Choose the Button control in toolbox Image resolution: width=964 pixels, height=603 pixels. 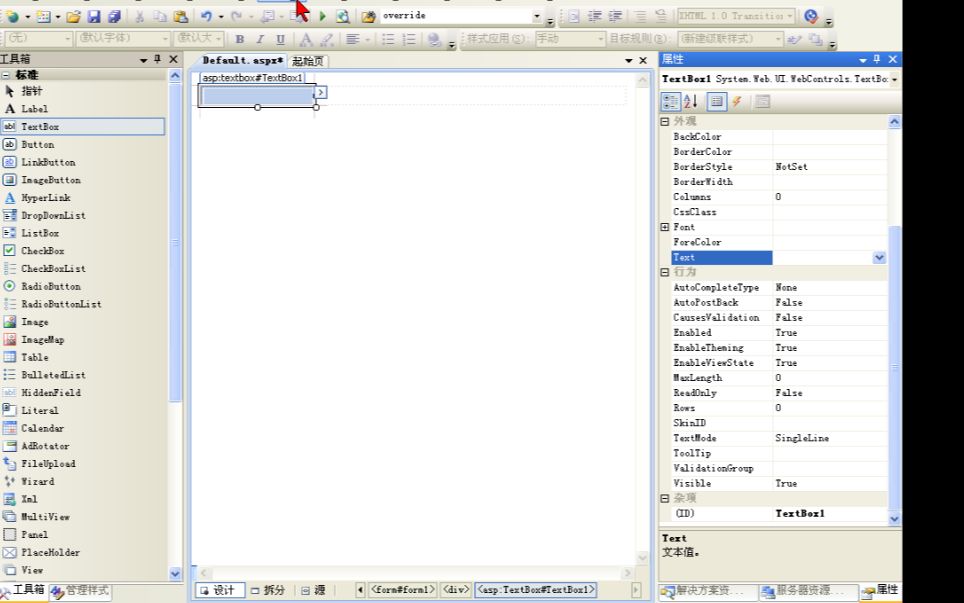tap(38, 144)
